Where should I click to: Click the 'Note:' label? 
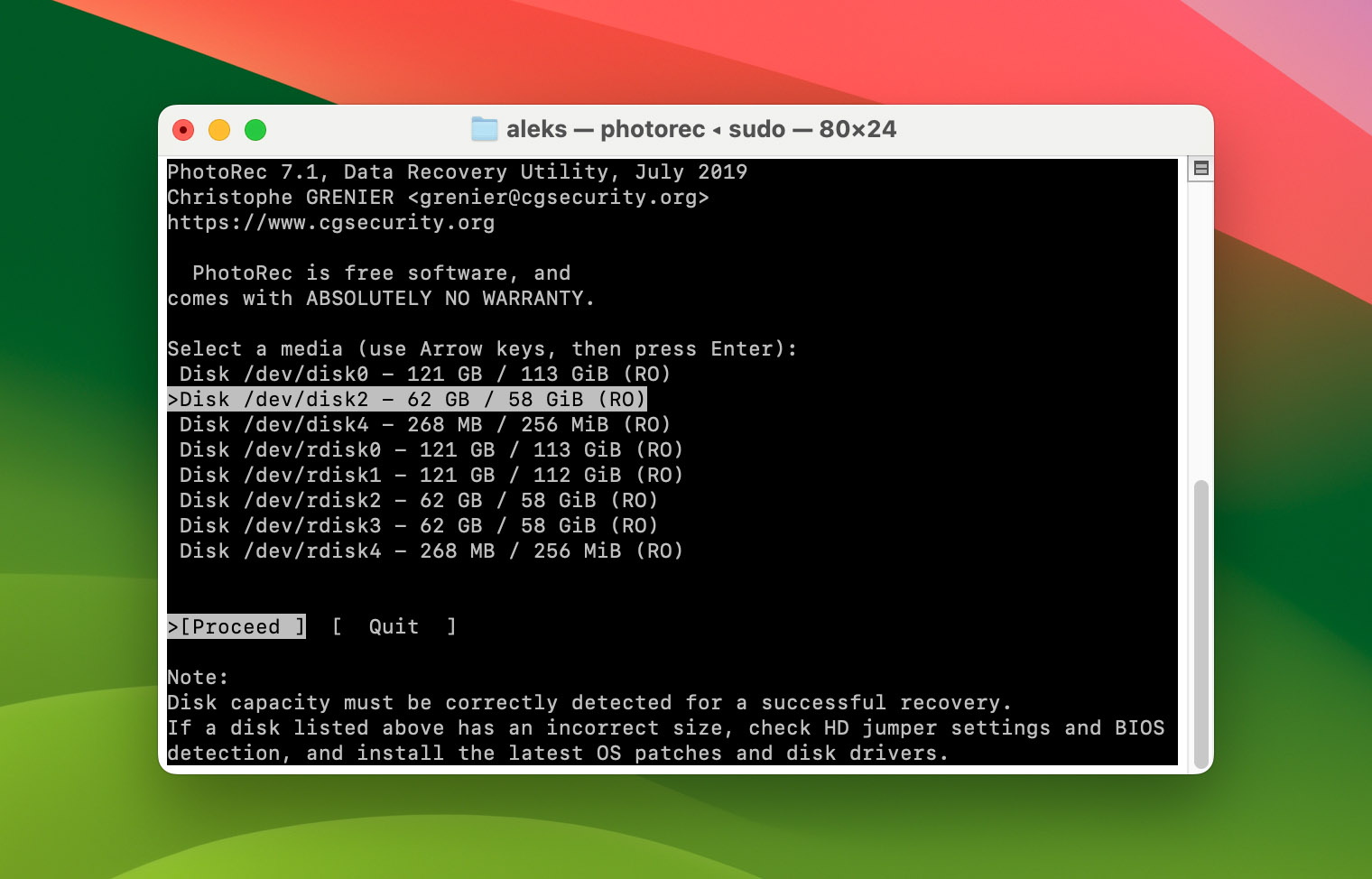(x=199, y=677)
